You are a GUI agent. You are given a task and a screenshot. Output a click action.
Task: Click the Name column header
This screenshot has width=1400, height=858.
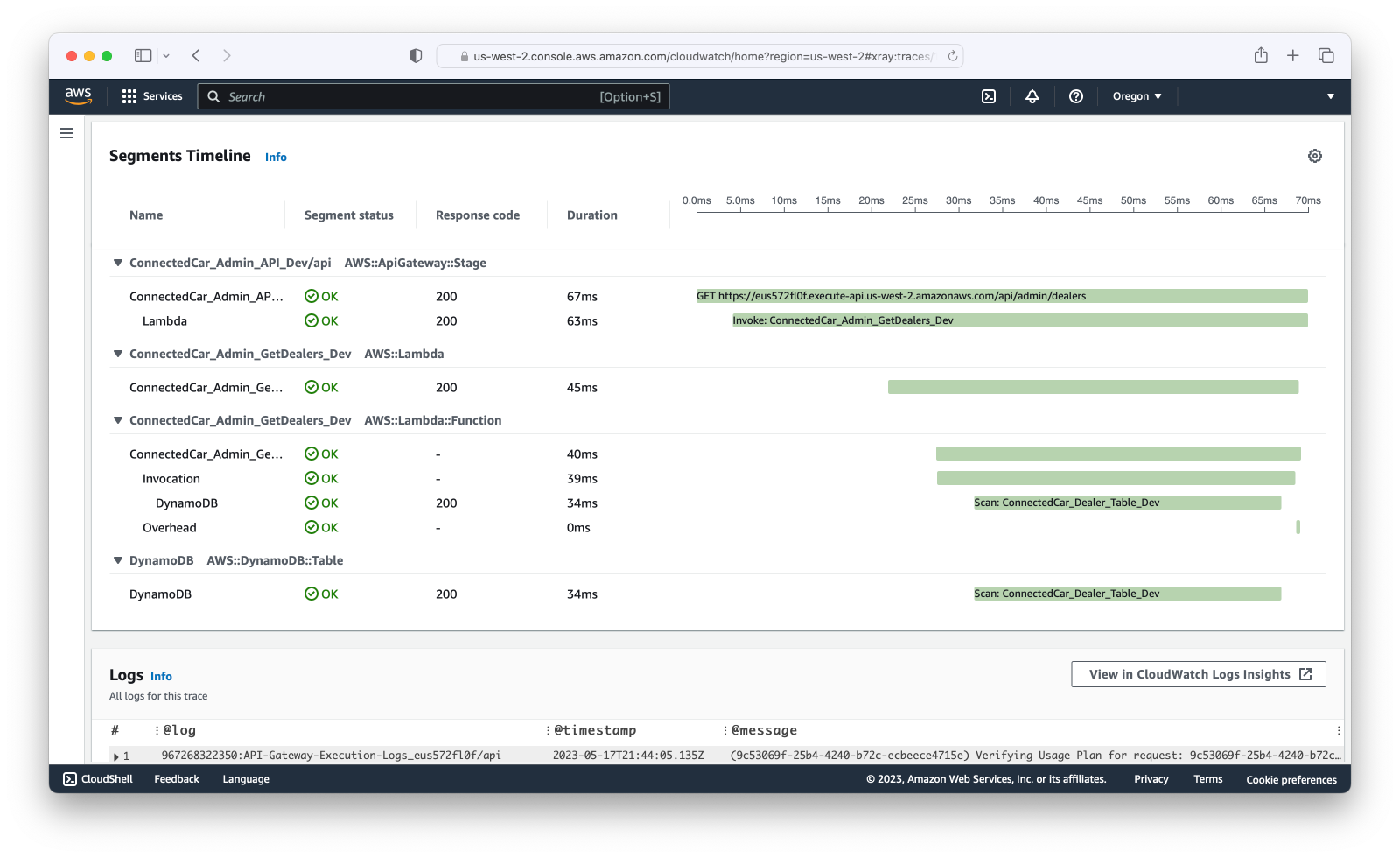coord(146,215)
